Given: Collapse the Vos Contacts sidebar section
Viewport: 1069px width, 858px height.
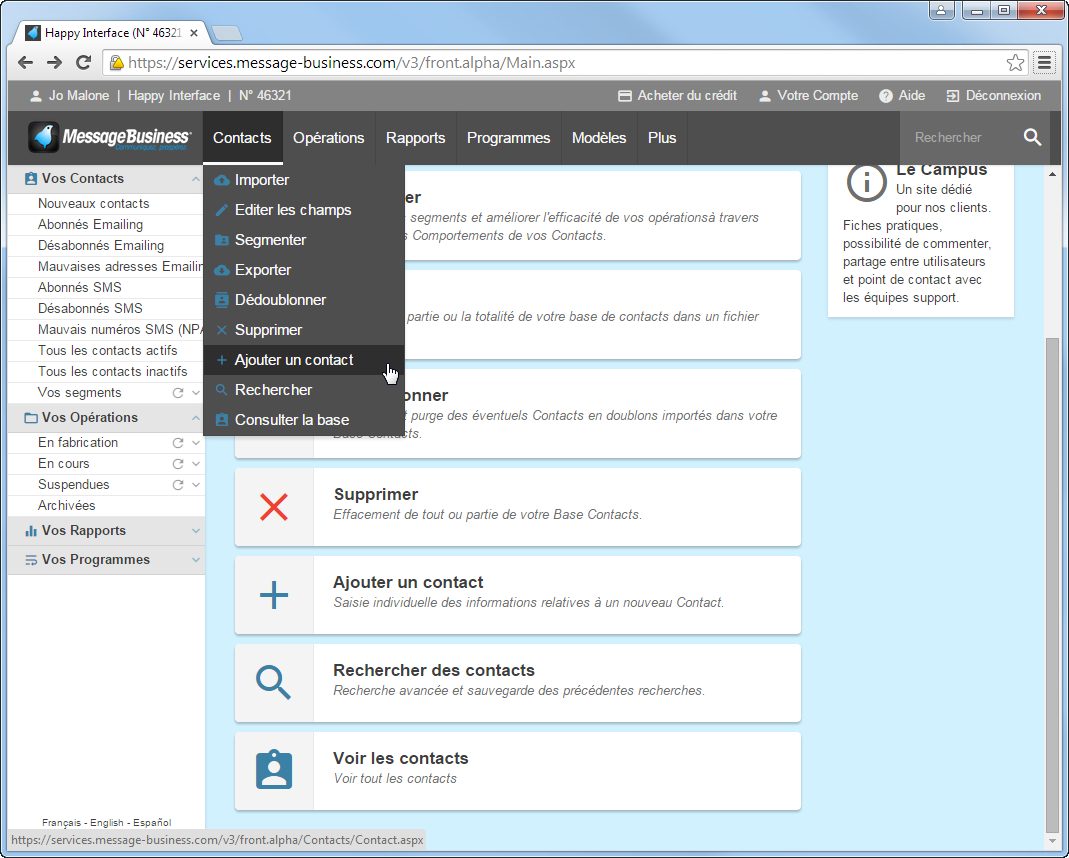Looking at the screenshot, I should click(x=195, y=179).
